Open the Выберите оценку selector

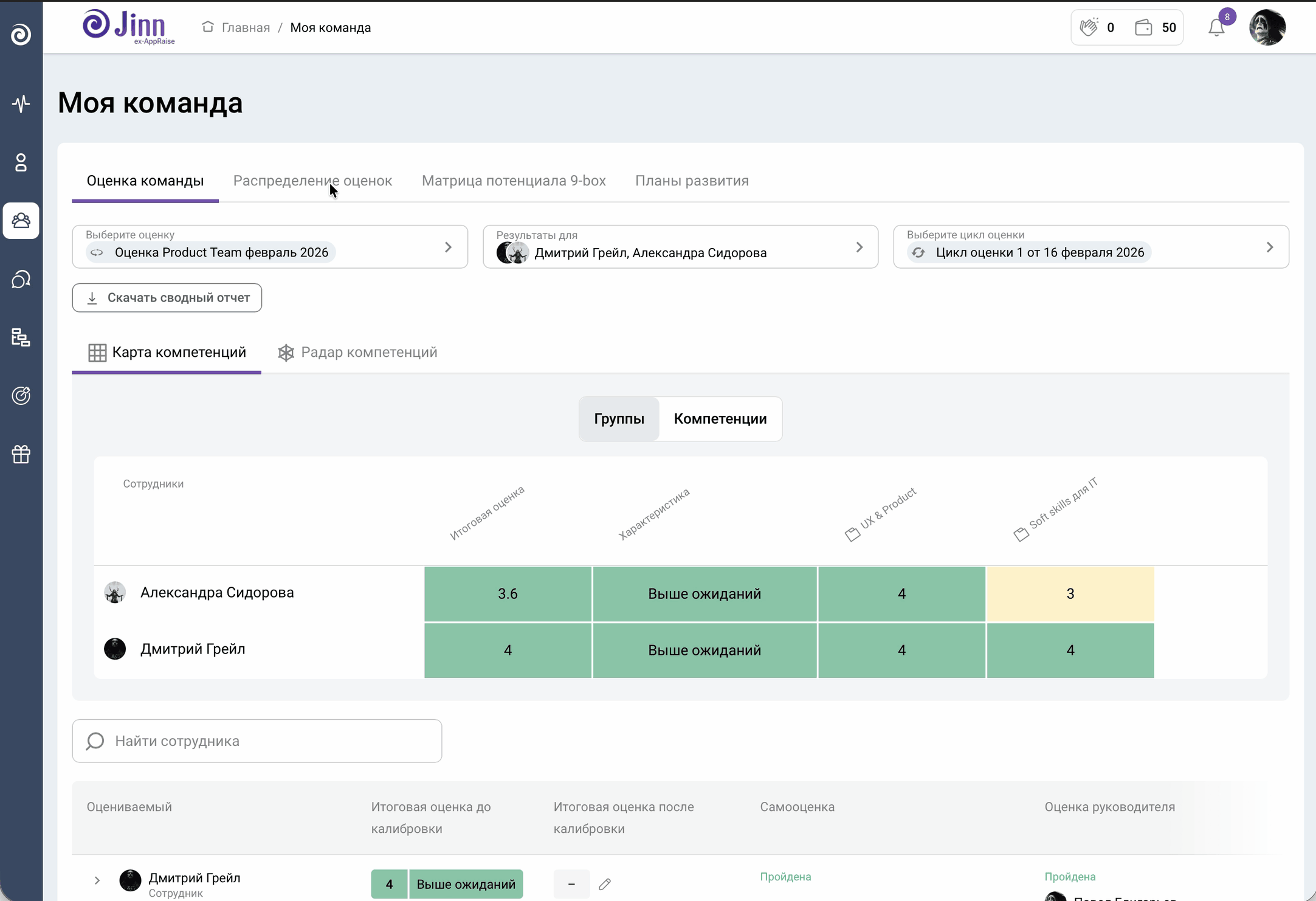tap(270, 247)
